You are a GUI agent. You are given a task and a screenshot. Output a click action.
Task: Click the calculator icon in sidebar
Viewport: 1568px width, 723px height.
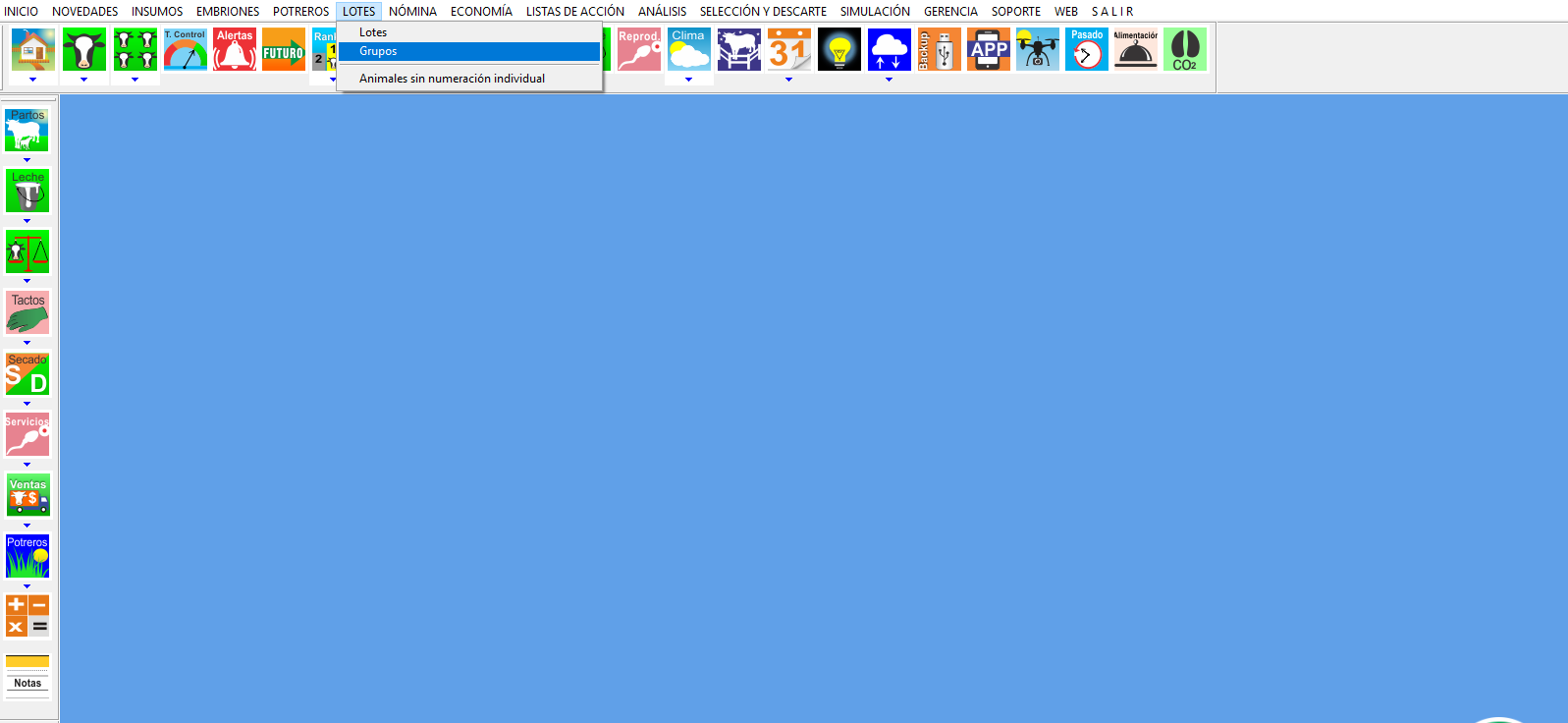27,616
